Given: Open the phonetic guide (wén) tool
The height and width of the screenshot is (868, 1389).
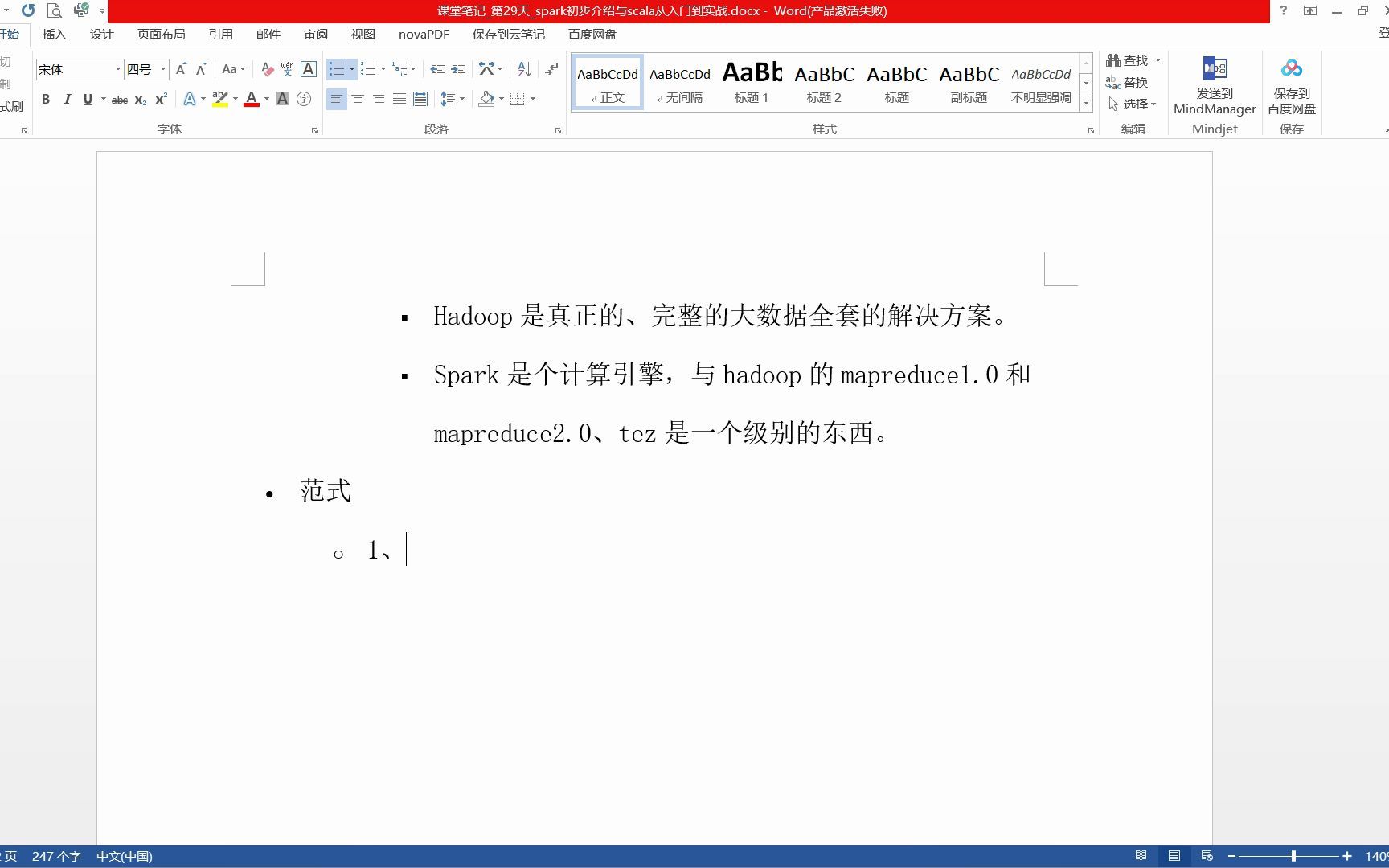Looking at the screenshot, I should (287, 69).
